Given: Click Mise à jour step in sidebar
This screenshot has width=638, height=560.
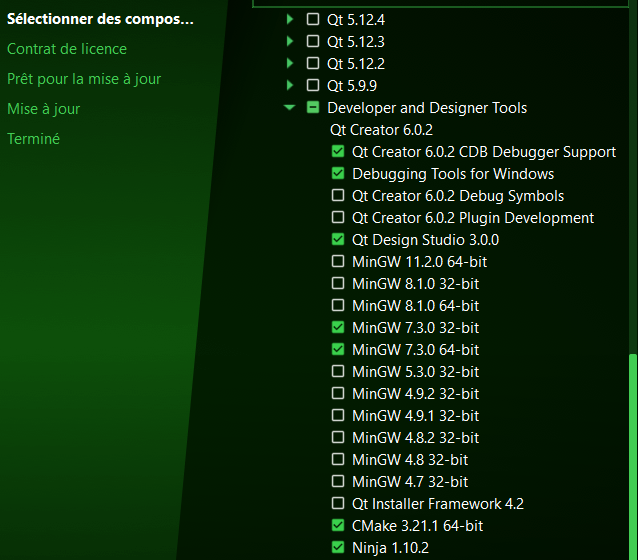Looking at the screenshot, I should click(x=44, y=109).
